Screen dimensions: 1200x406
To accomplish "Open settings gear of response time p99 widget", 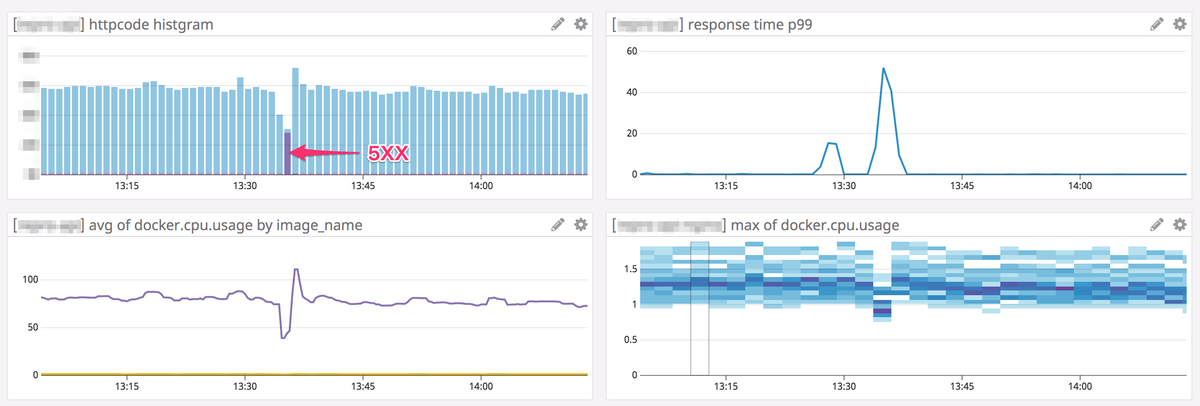I will [x=1180, y=24].
